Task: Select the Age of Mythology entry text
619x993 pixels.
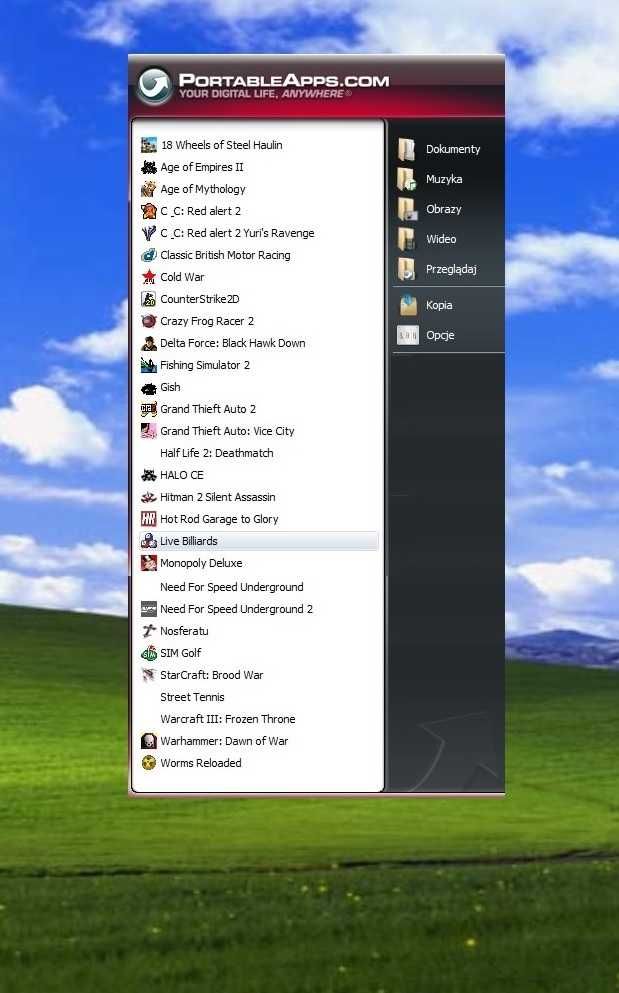Action: tap(203, 189)
